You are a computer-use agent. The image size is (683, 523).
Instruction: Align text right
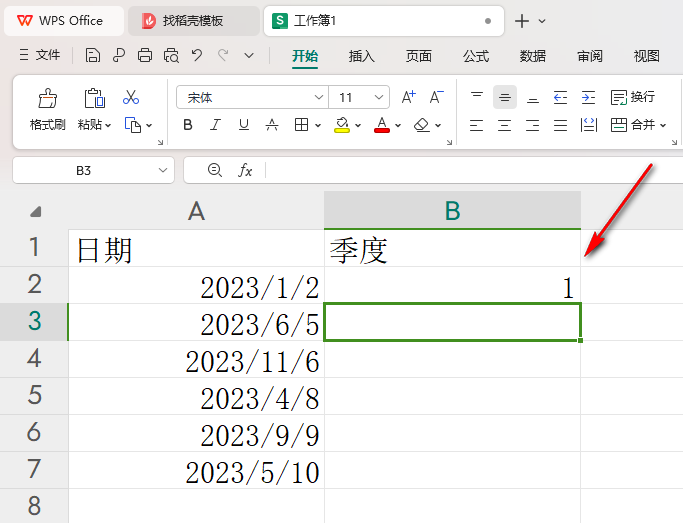[532, 125]
